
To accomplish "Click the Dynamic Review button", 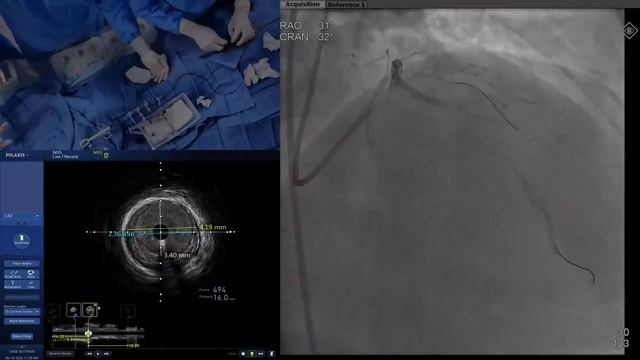I will [x=60, y=353].
